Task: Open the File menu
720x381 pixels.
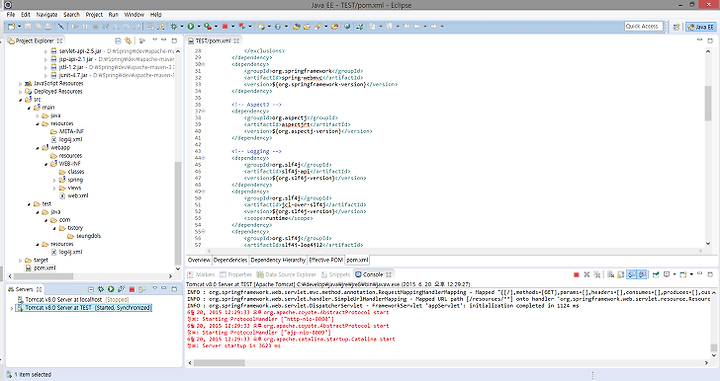Action: click(11, 15)
